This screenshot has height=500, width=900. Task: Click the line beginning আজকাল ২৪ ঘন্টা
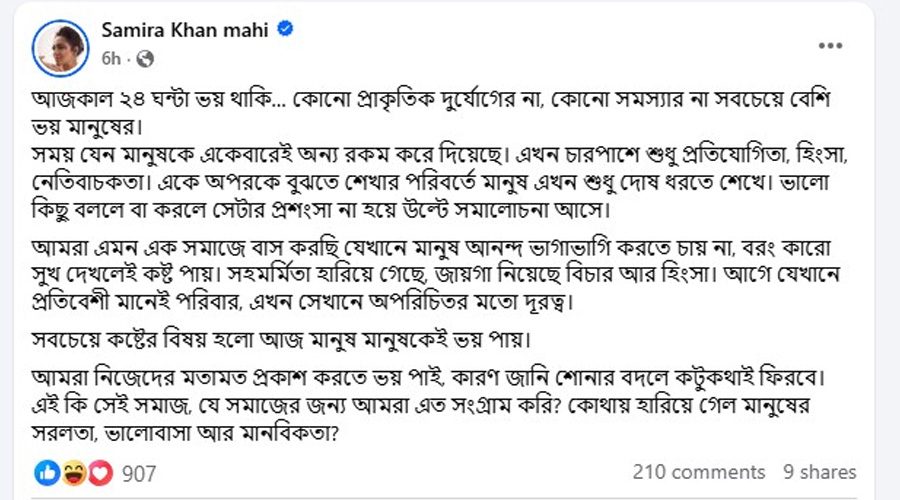(431, 100)
